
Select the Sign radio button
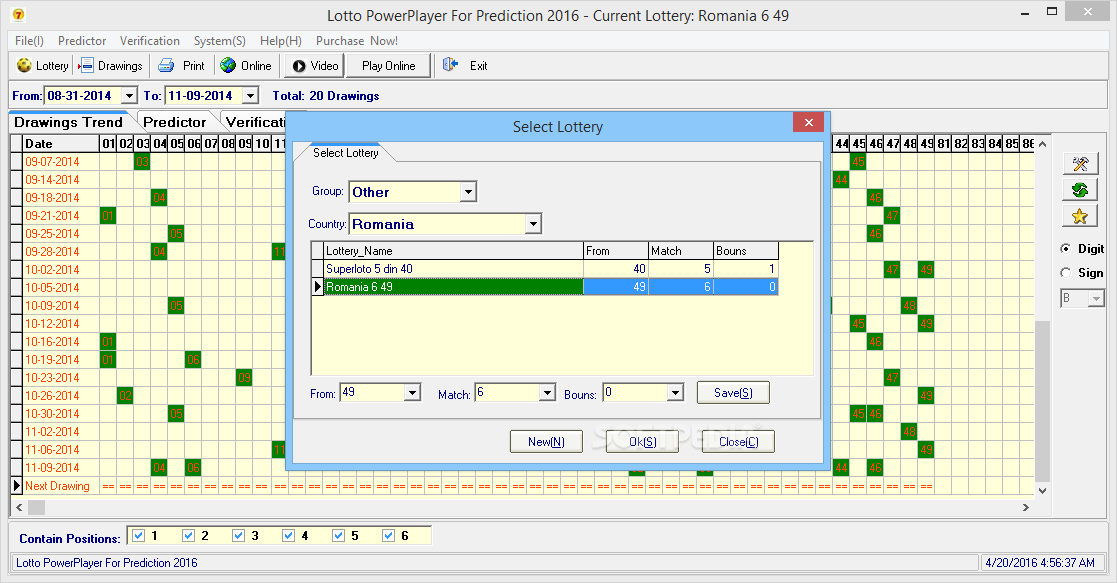click(1066, 272)
